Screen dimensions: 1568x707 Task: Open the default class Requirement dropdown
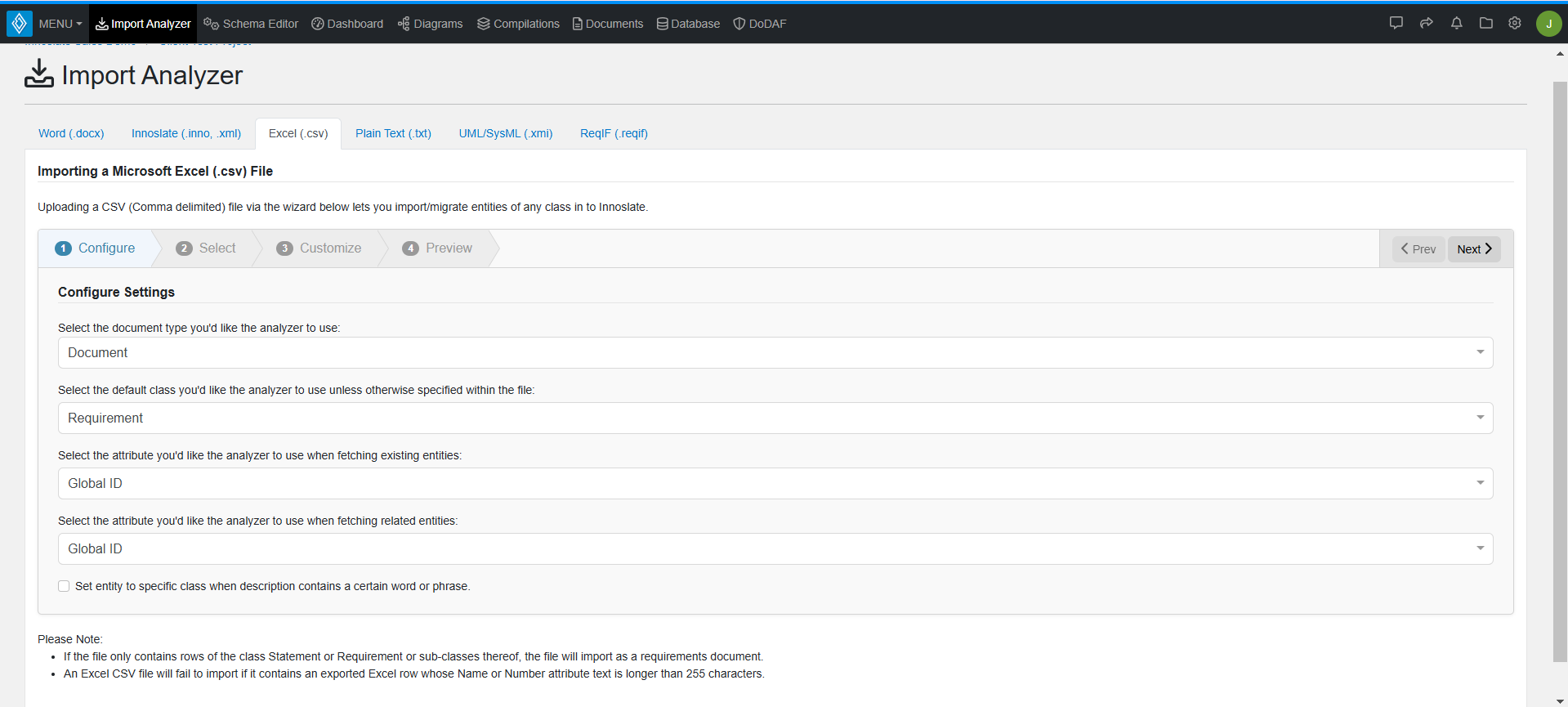point(775,418)
